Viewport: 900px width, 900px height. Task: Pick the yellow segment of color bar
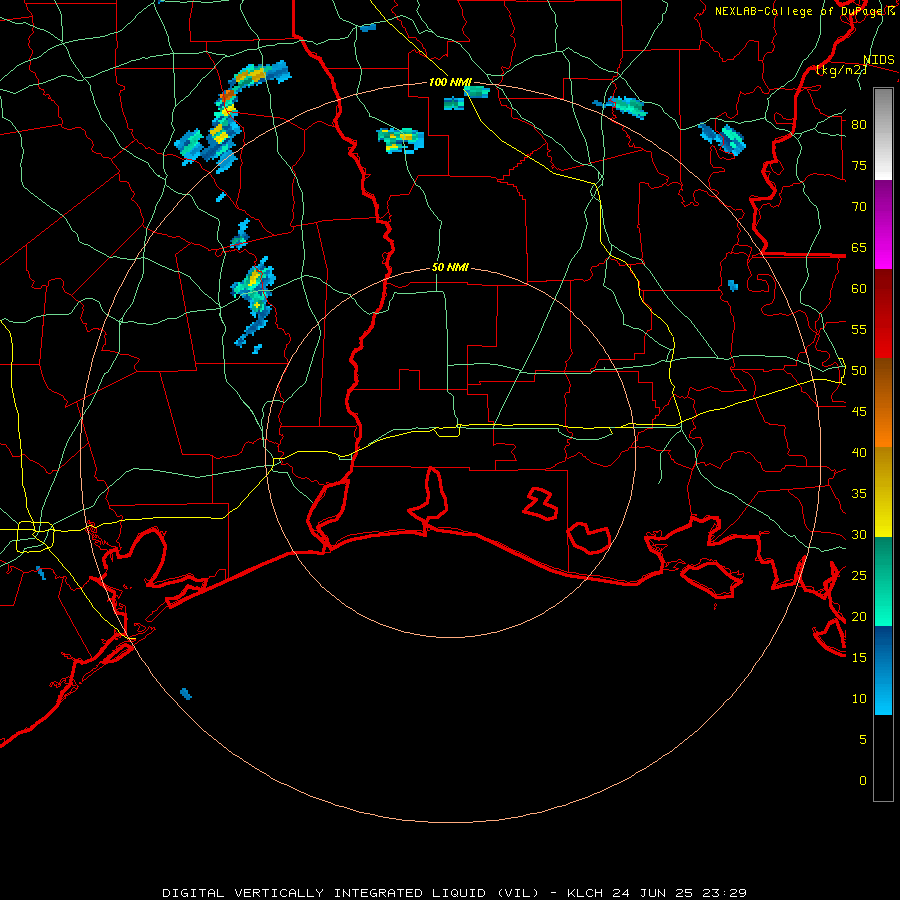(883, 492)
